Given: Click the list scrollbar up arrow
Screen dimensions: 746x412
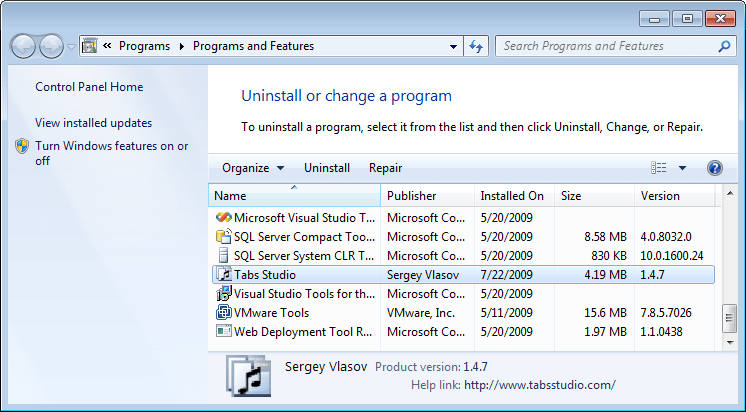Looking at the screenshot, I should (730, 193).
